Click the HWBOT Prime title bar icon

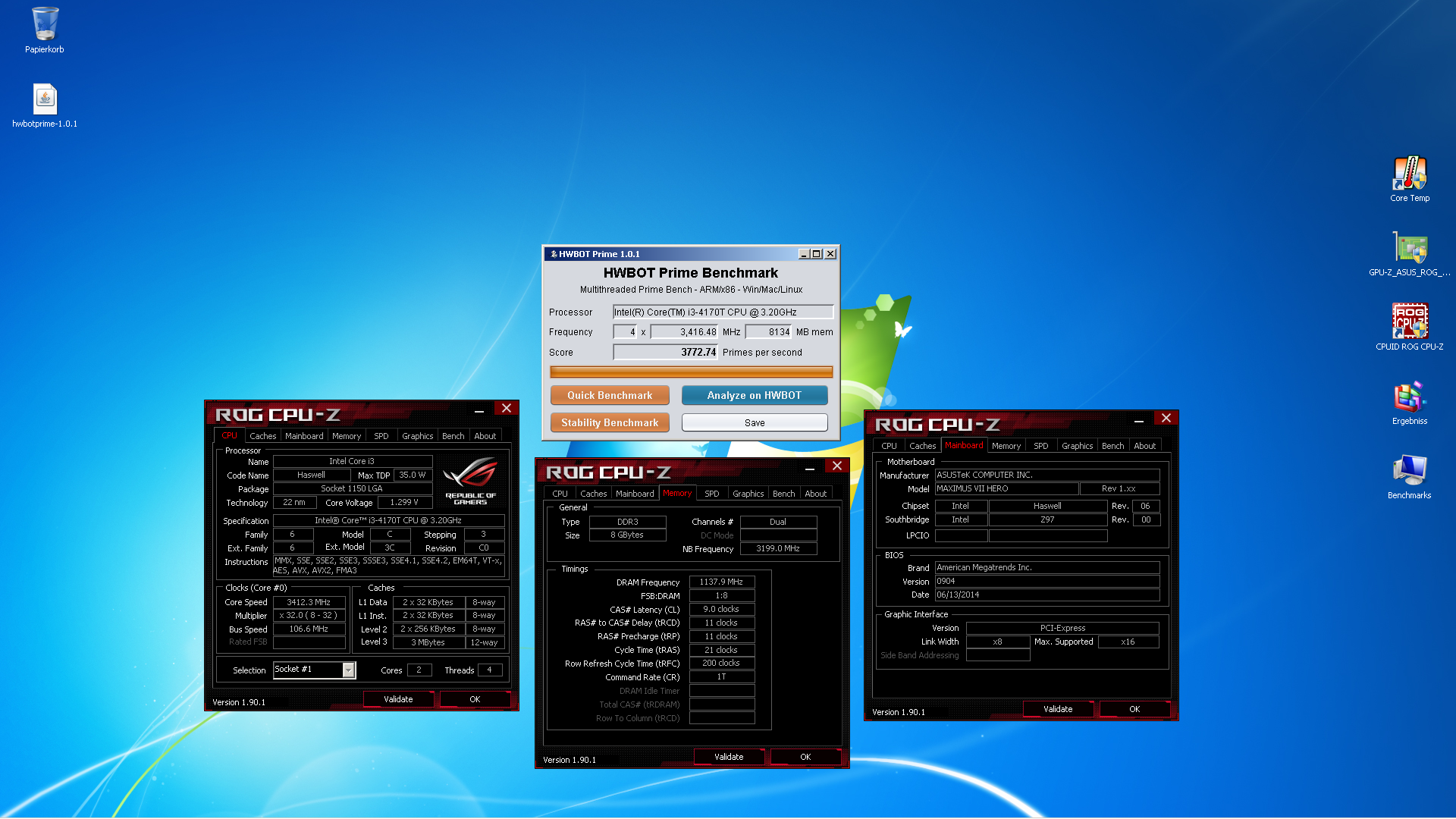[x=554, y=254]
